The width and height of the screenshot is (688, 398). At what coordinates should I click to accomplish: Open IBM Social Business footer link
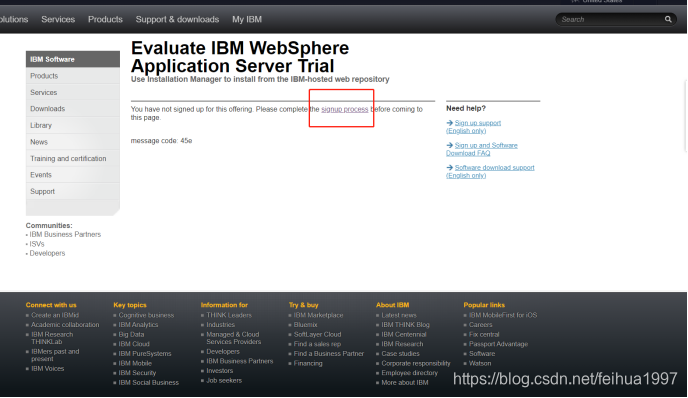click(x=149, y=383)
